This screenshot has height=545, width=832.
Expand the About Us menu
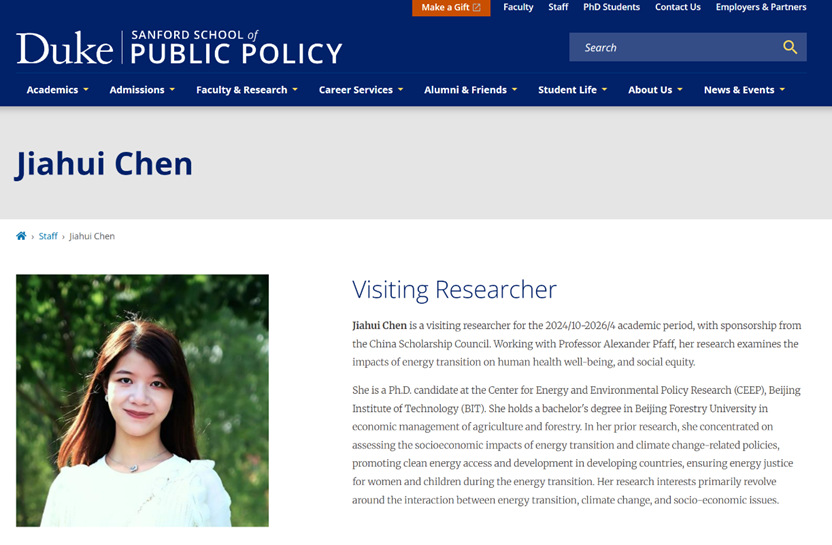coord(655,90)
